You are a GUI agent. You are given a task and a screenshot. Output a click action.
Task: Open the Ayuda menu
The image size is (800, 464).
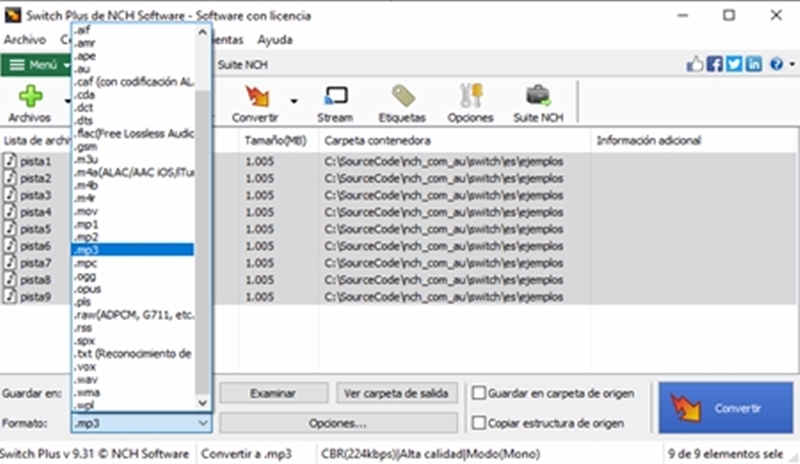click(275, 40)
